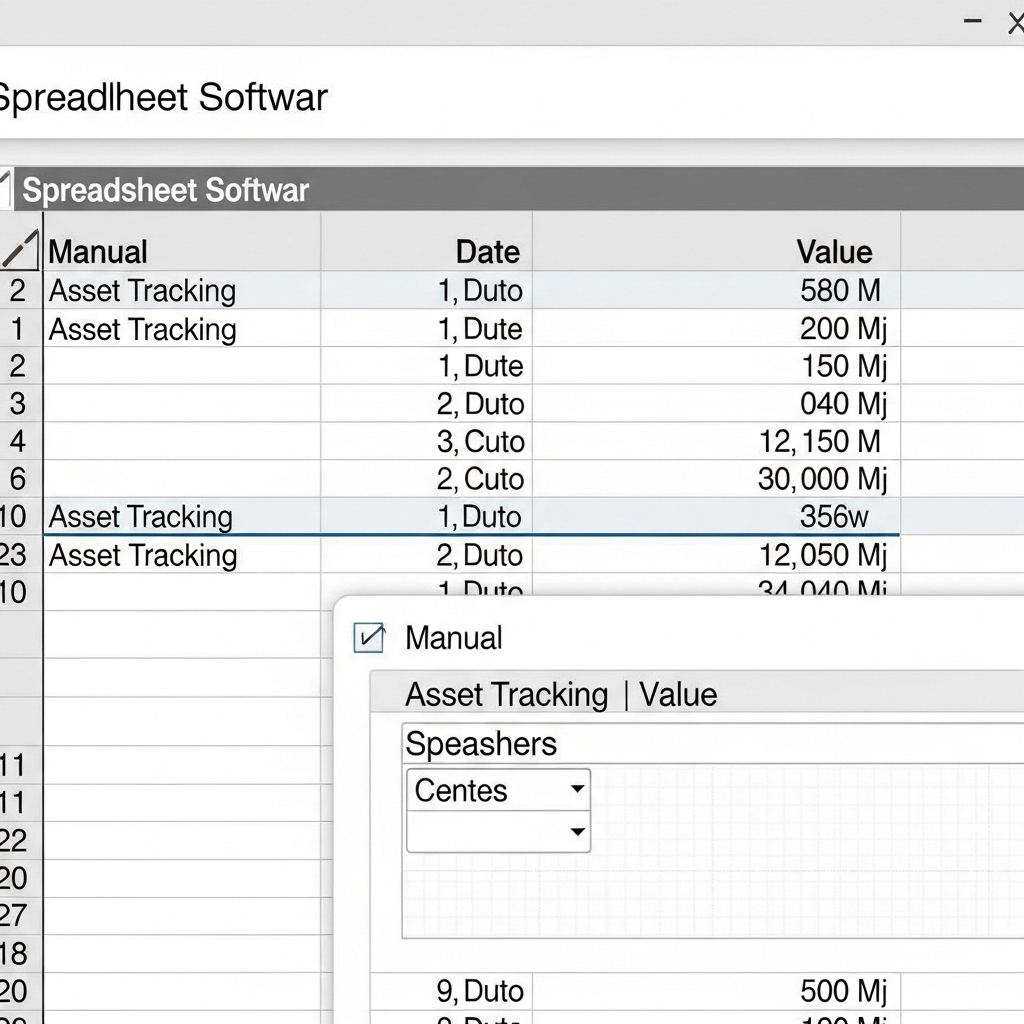
Task: Close the spreadsheet window
Action: click(1014, 21)
